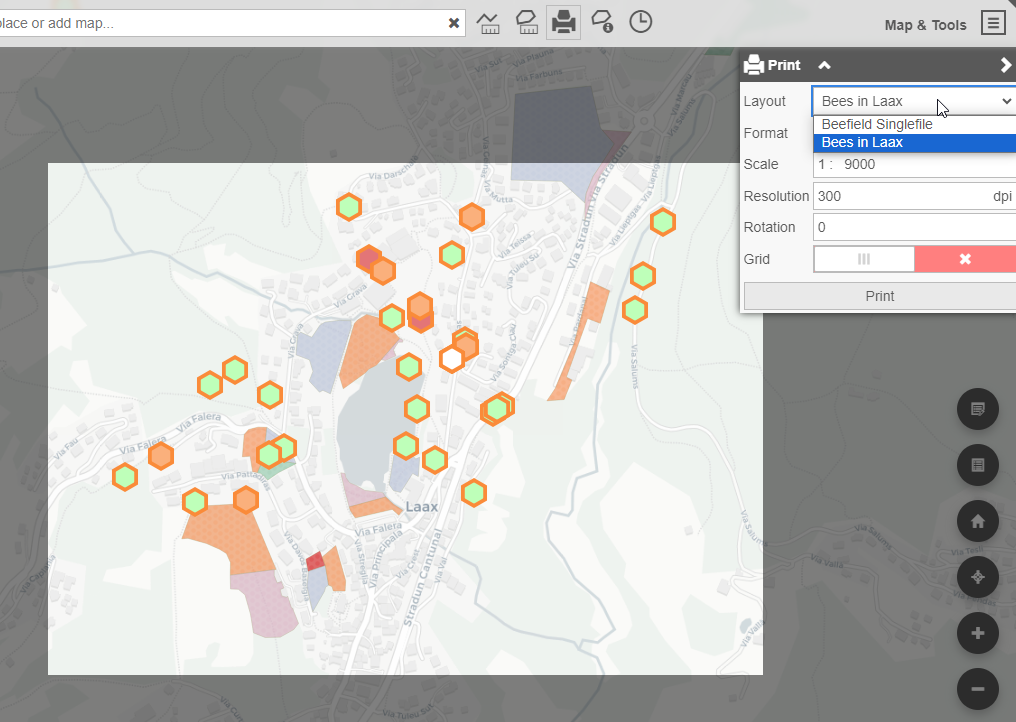
Task: Collapse the Print panel with up chevron
Action: coord(824,66)
